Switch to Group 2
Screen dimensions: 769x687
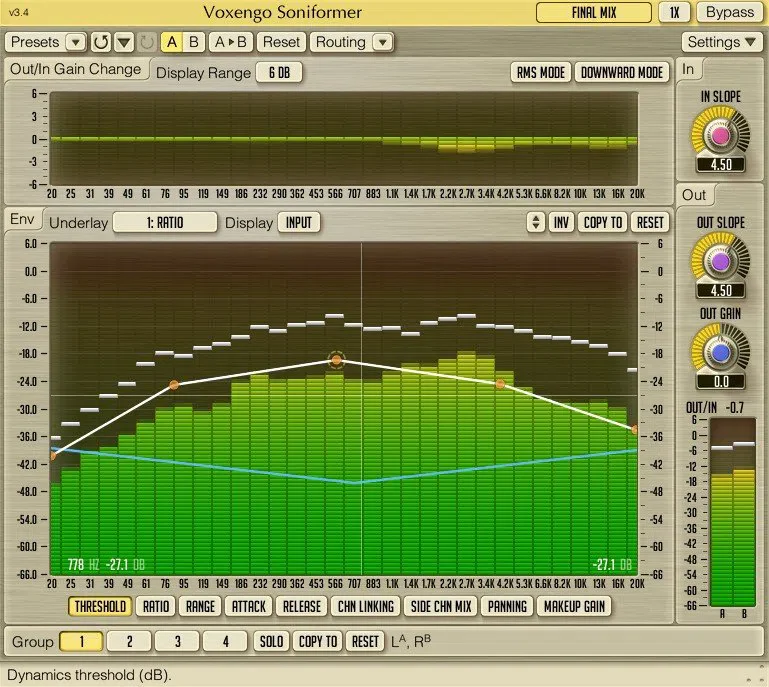[129, 641]
